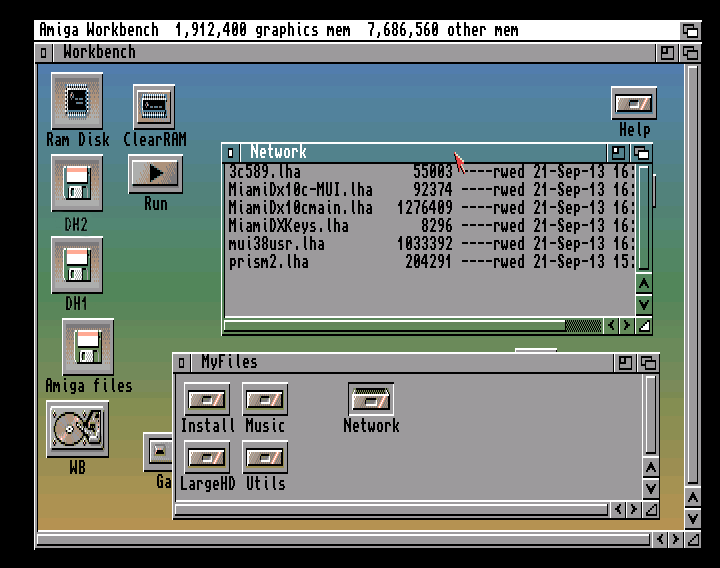
Task: Select the prism2.lha file row
Action: click(431, 262)
